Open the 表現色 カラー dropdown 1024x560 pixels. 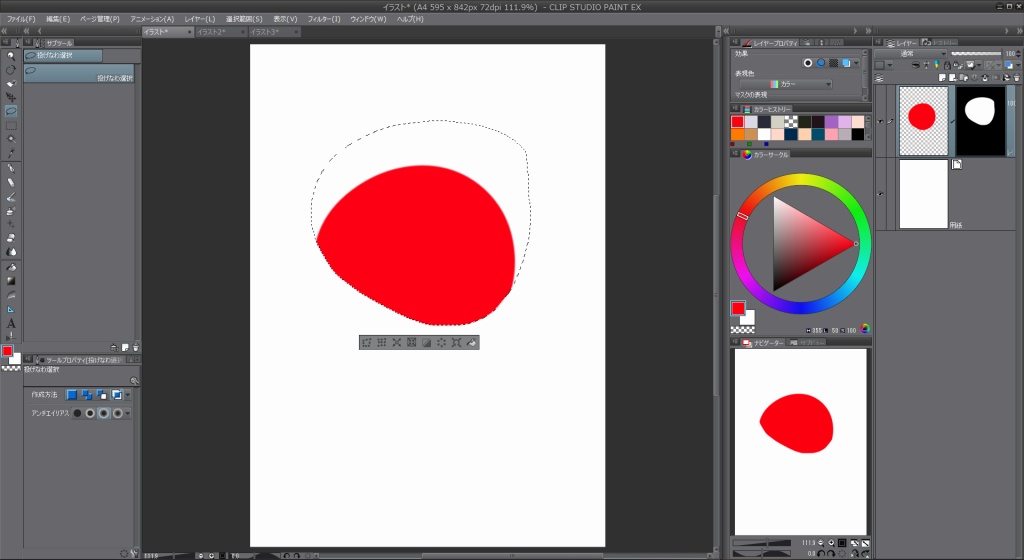coord(800,84)
